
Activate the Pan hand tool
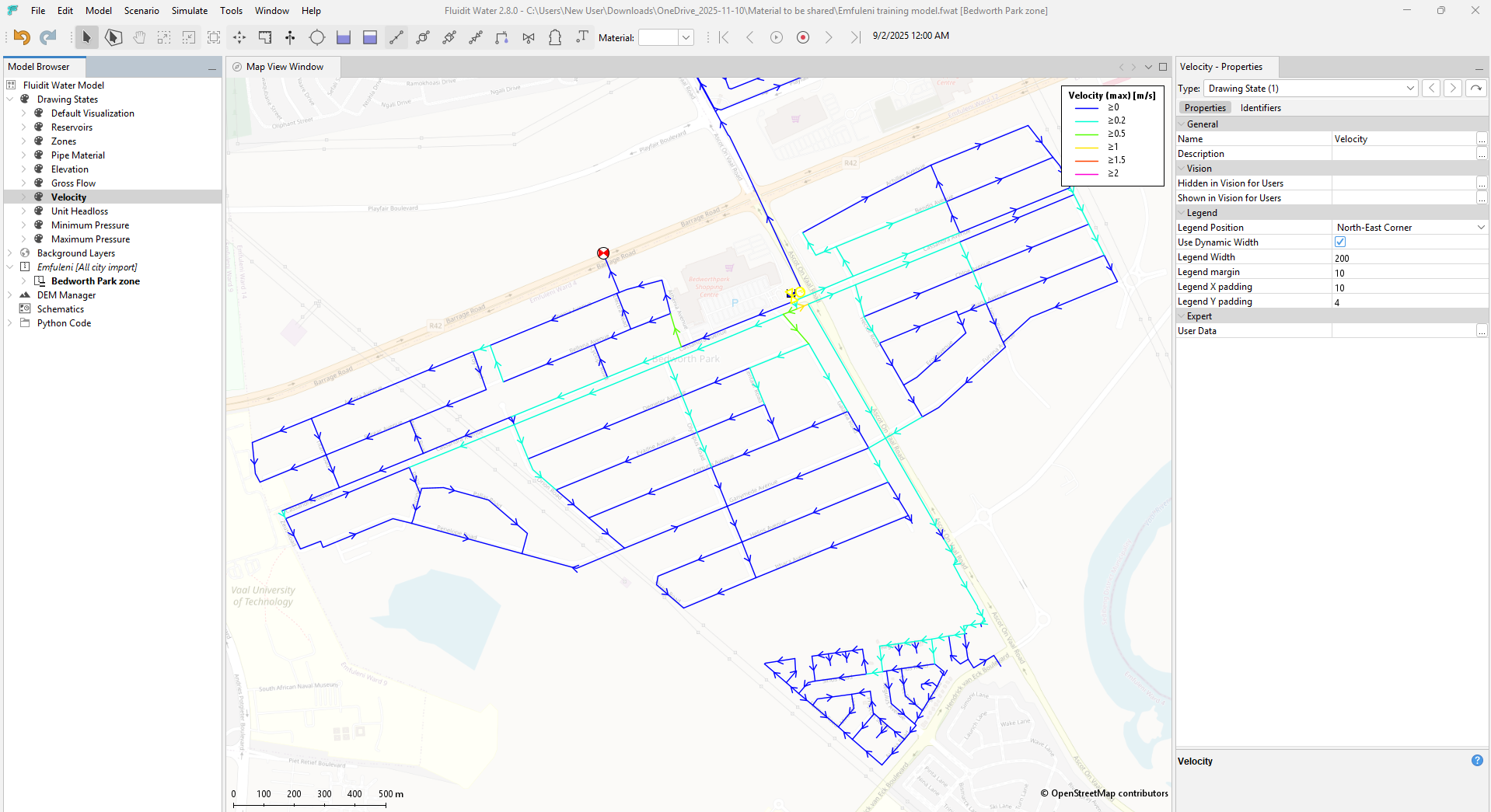[x=139, y=37]
